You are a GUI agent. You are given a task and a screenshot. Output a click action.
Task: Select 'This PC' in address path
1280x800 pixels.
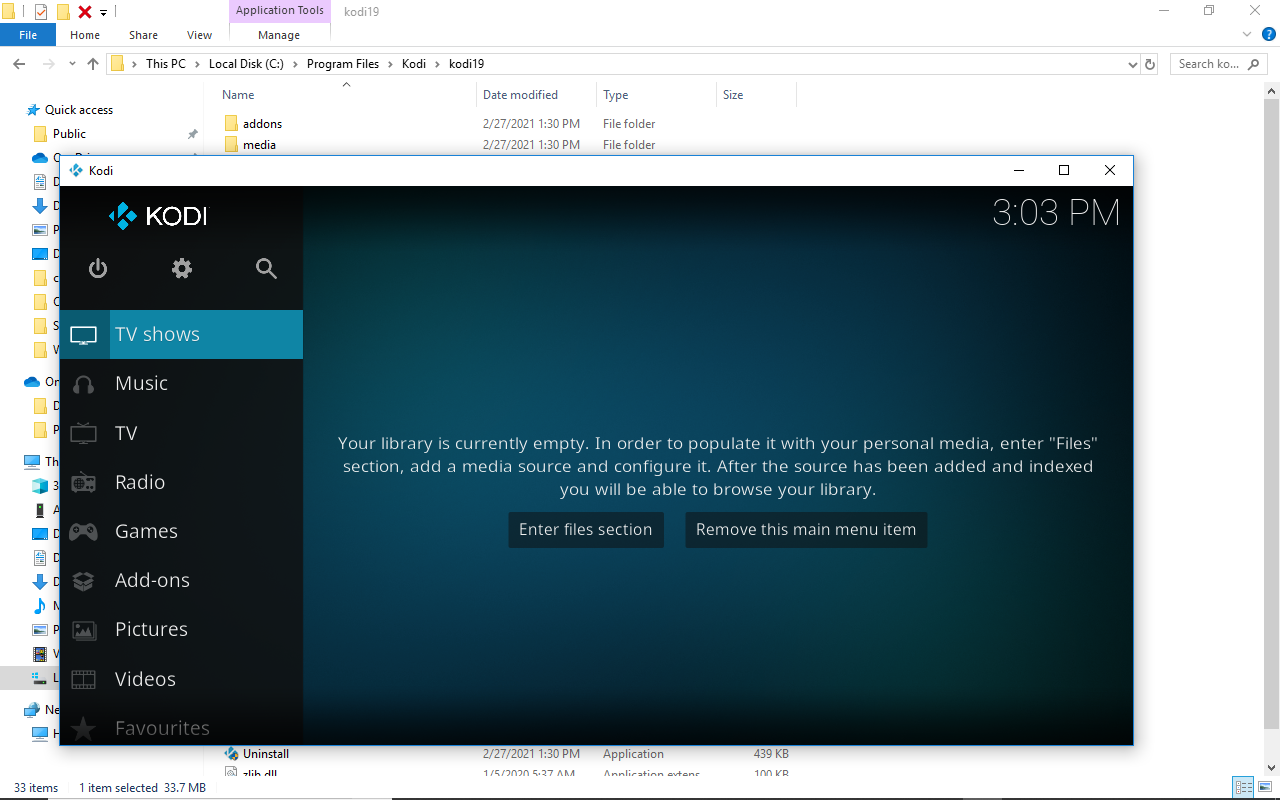pos(165,64)
